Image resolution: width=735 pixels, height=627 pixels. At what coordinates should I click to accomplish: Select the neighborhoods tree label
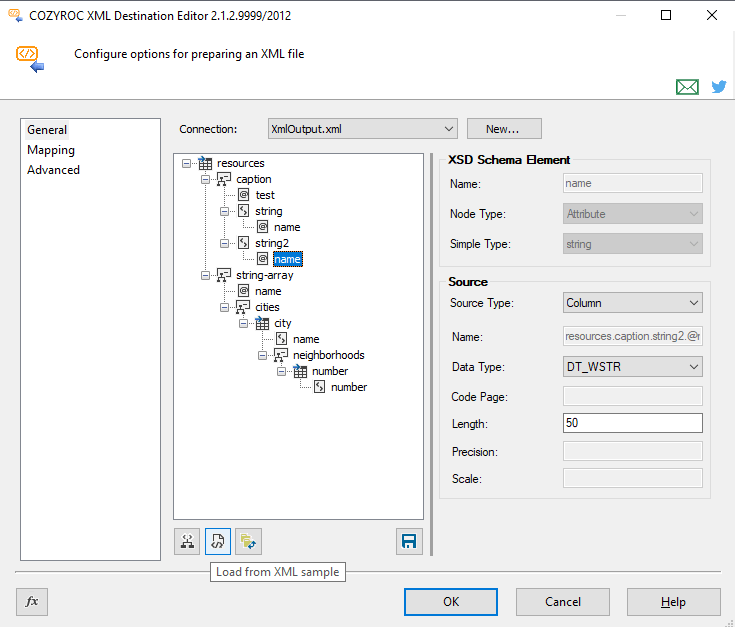329,355
